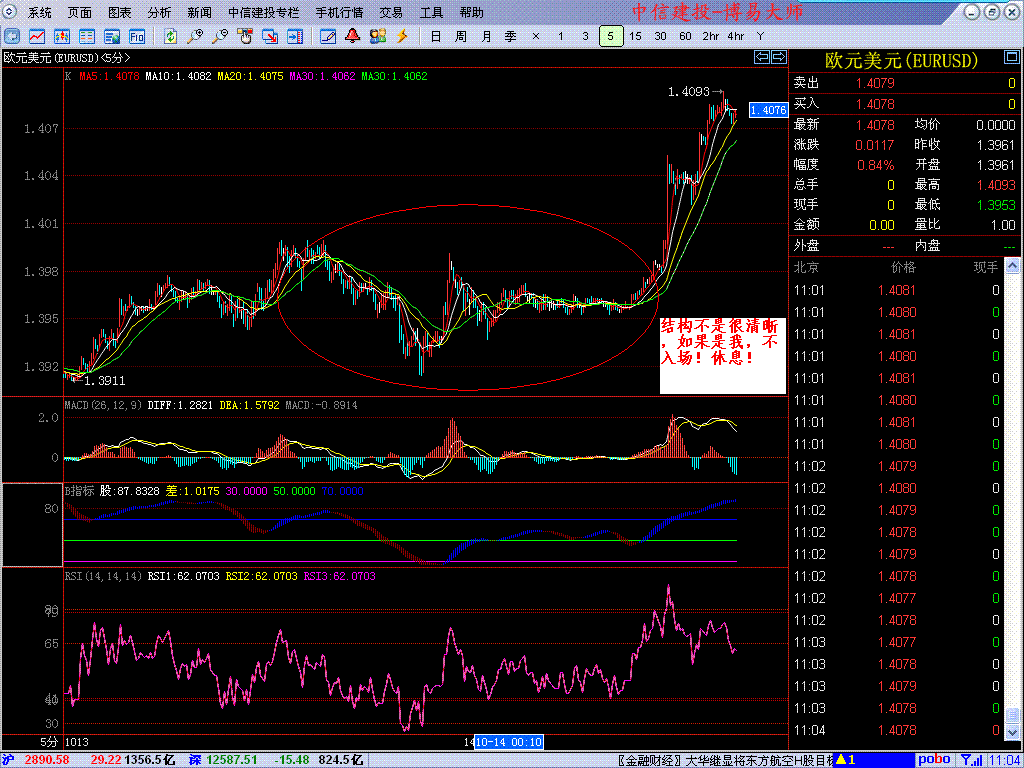Image resolution: width=1024 pixels, height=768 pixels.
Task: Click the zoom out magnifier icon
Action: (220, 36)
